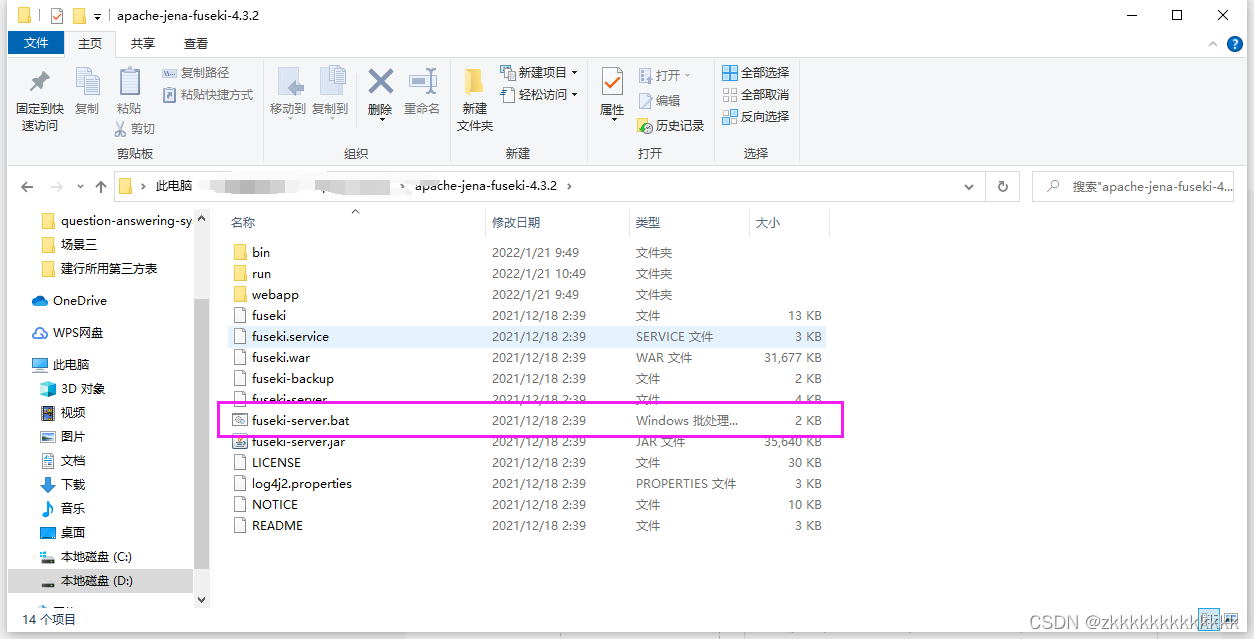Open OneDrive in navigation pane
Image resolution: width=1254 pixels, height=639 pixels.
[x=79, y=301]
